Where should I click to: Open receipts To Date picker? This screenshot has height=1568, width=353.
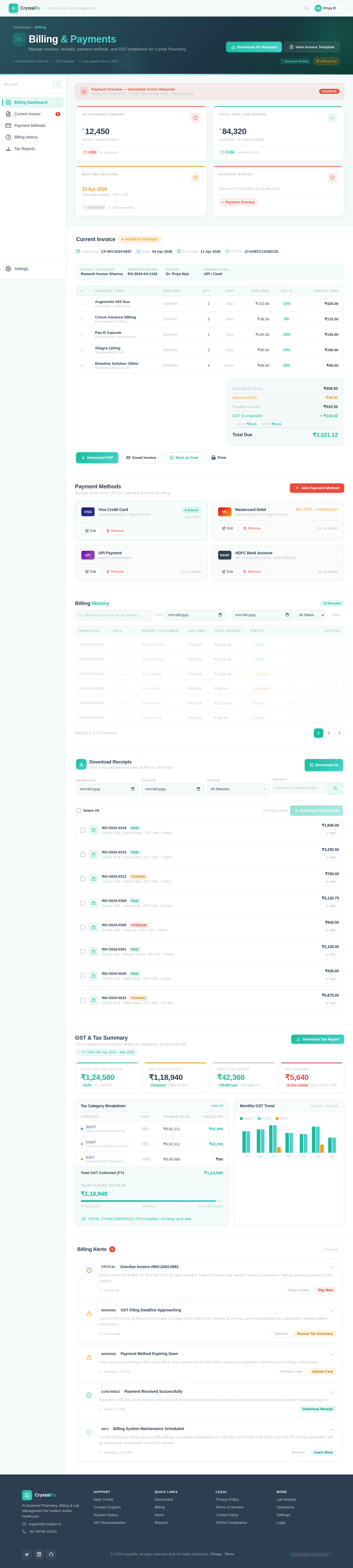[173, 789]
